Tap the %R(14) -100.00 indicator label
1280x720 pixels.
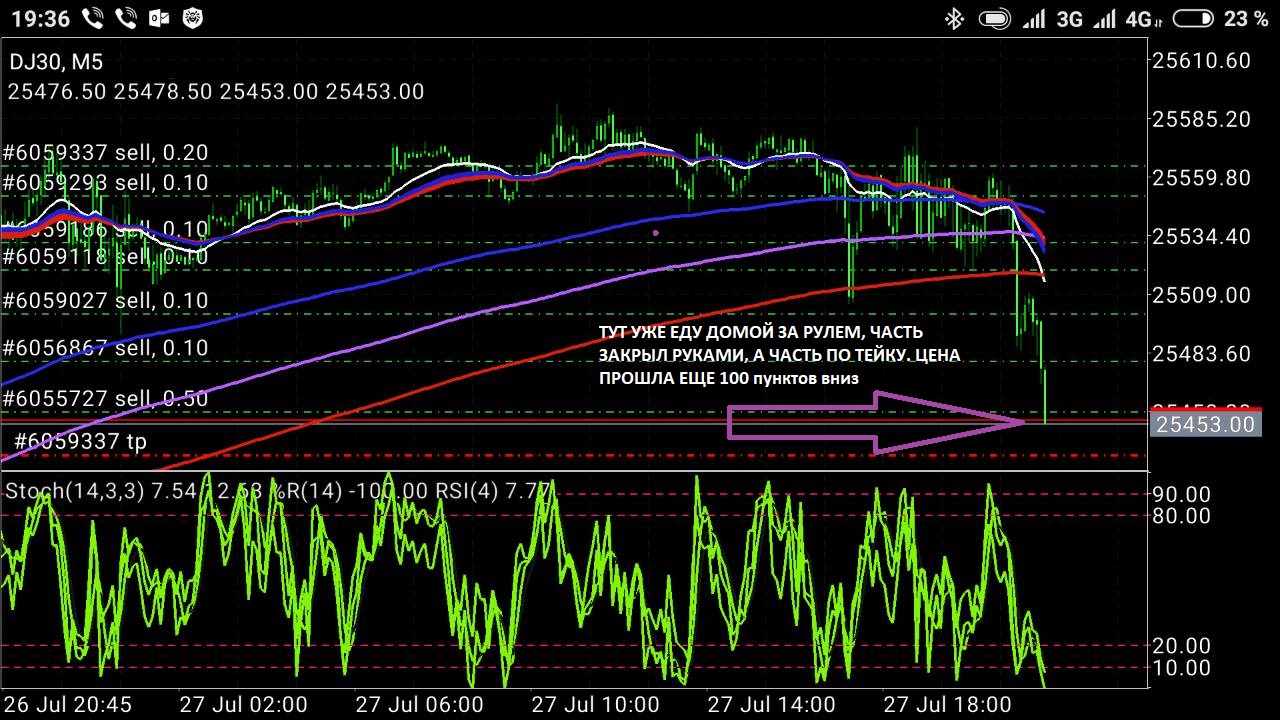click(350, 491)
